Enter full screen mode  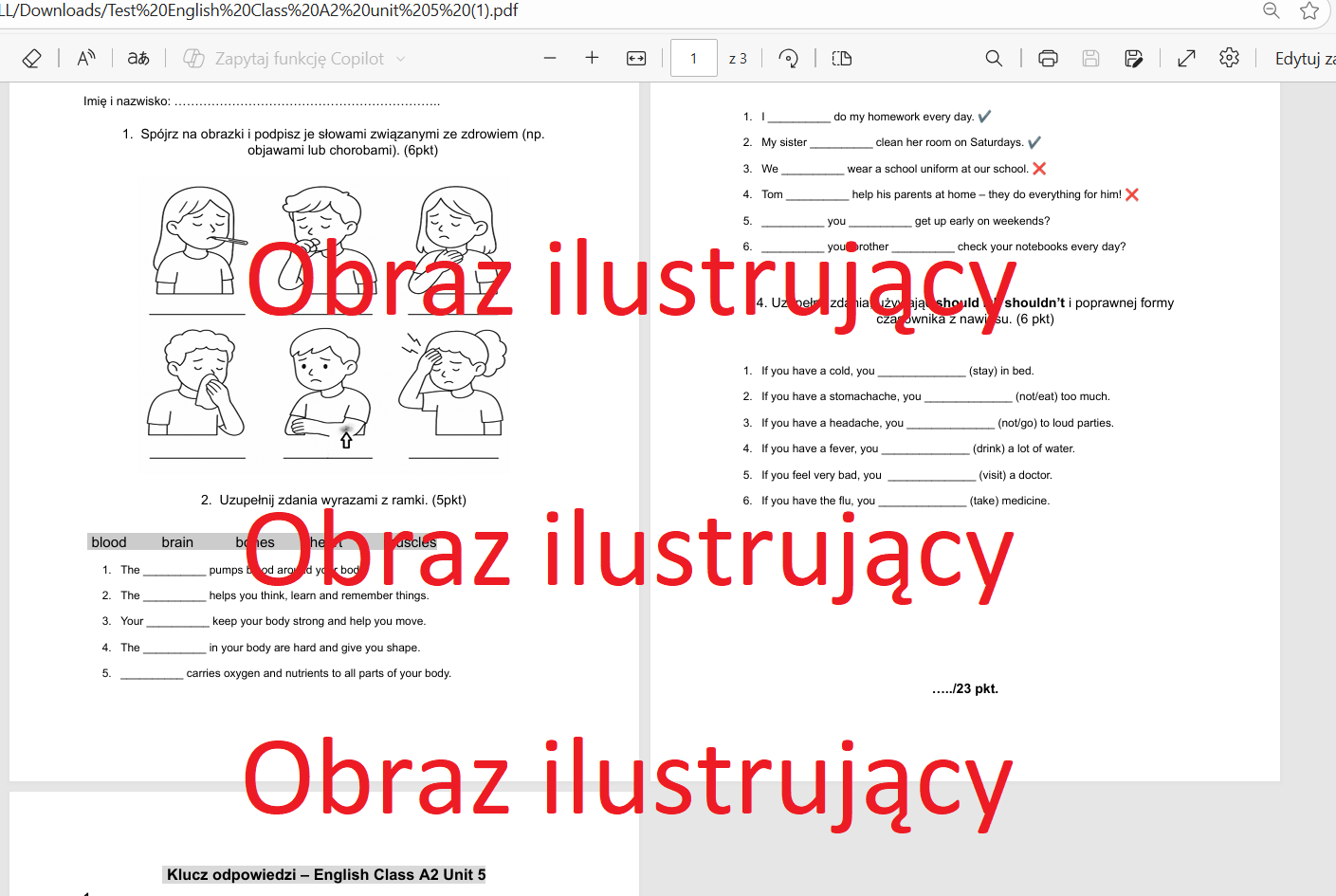[x=1186, y=59]
